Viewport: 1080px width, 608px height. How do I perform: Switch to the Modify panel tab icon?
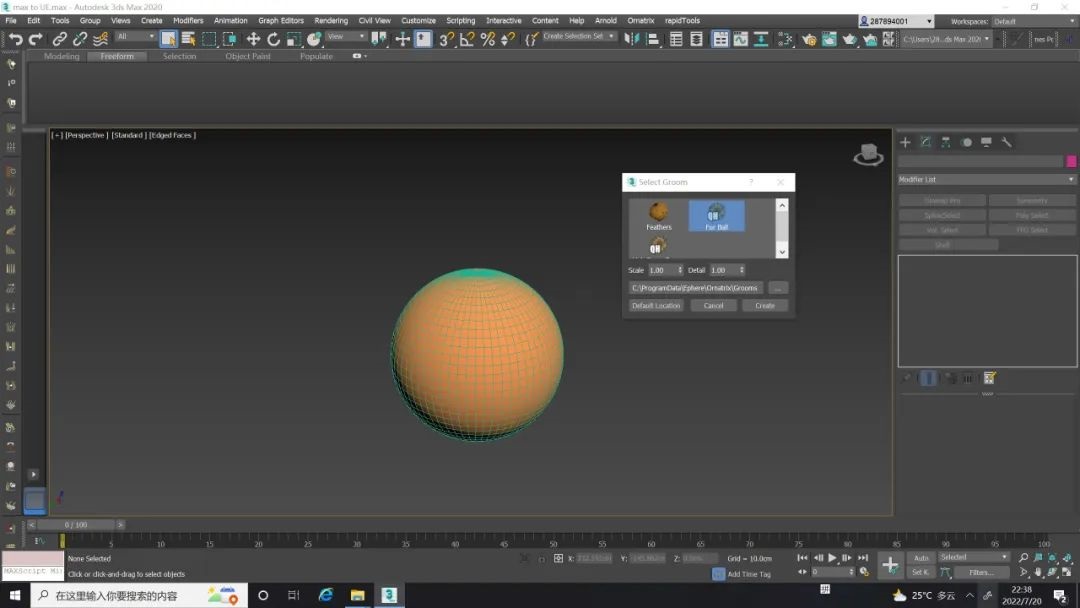coord(926,142)
